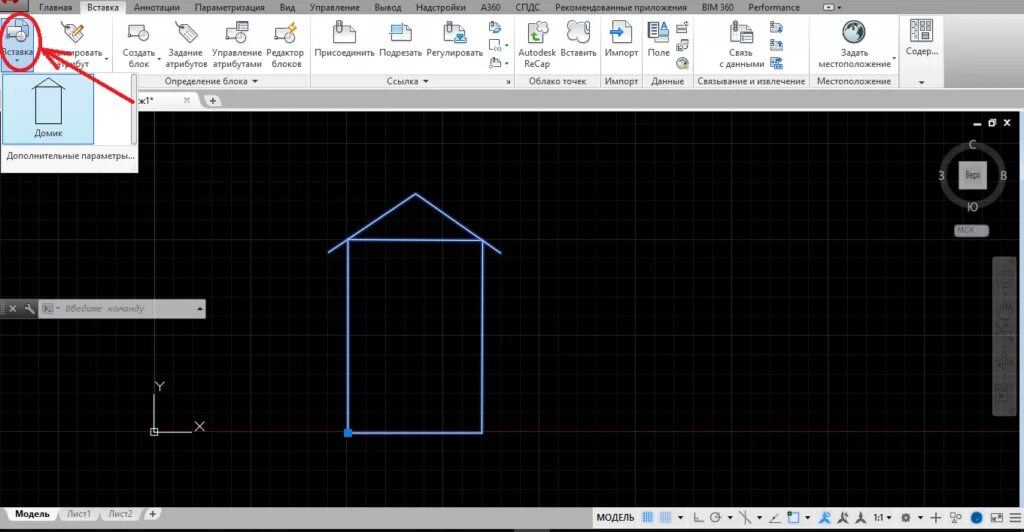
Task: Open the Создать блок tool
Action: pyautogui.click(x=138, y=44)
